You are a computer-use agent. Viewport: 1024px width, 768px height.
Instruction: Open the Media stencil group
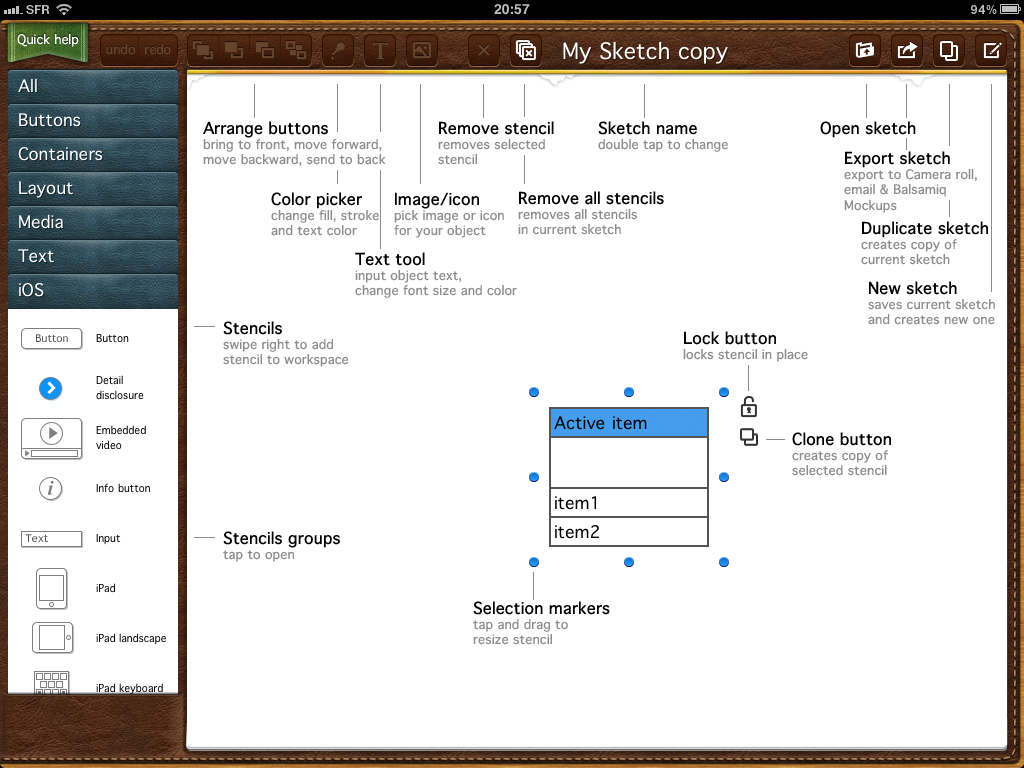(x=92, y=222)
